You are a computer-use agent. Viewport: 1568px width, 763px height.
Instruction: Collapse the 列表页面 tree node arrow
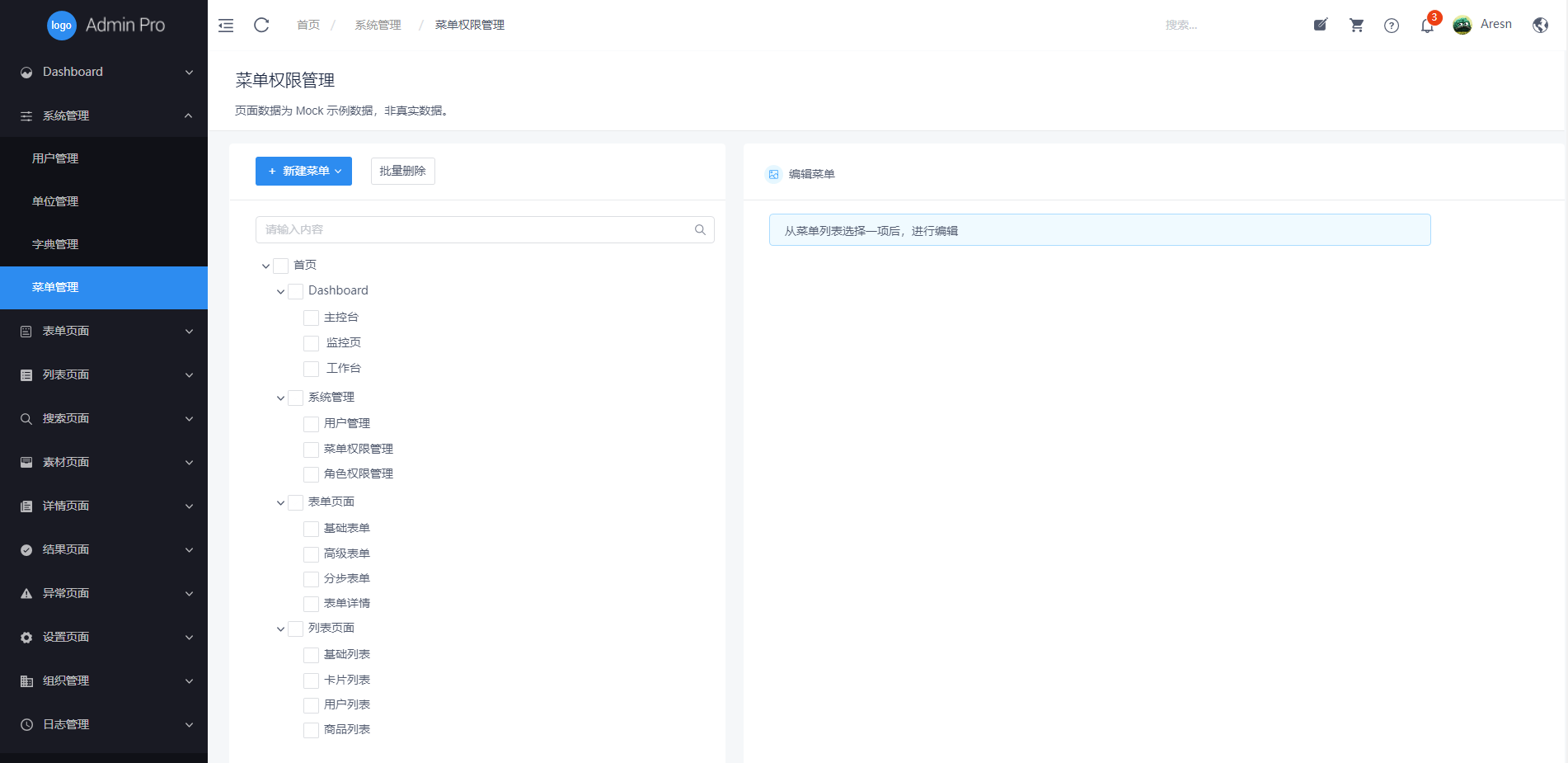[x=280, y=629]
